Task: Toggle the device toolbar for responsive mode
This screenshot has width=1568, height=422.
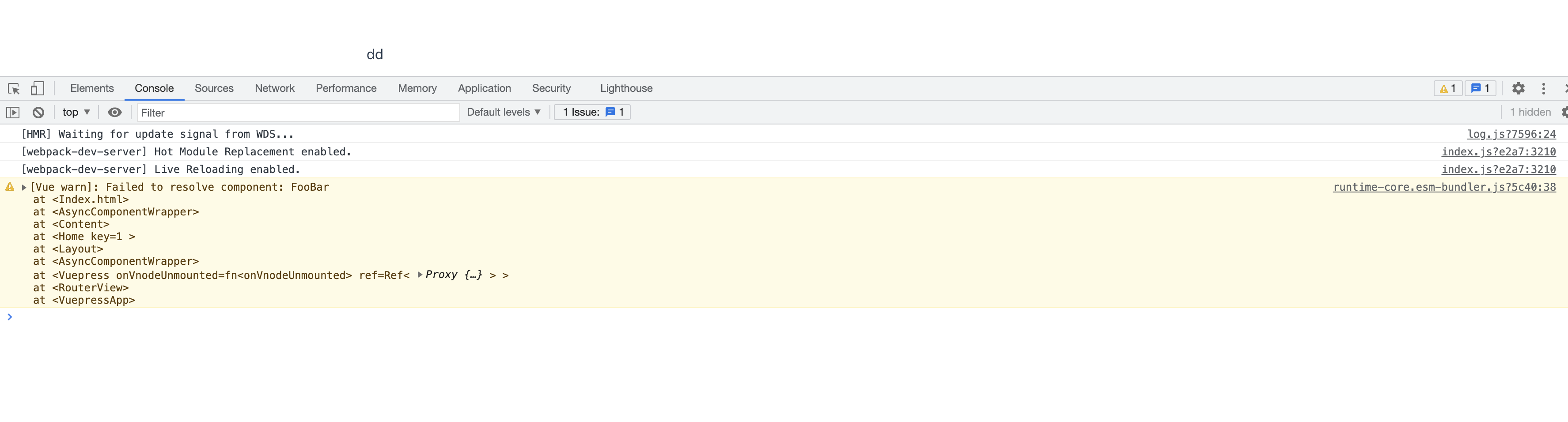Action: (x=38, y=88)
